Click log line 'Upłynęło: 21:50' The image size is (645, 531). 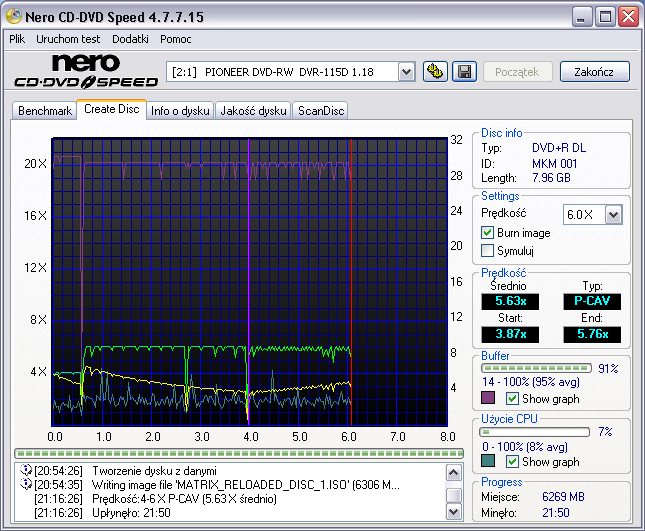coord(131,512)
